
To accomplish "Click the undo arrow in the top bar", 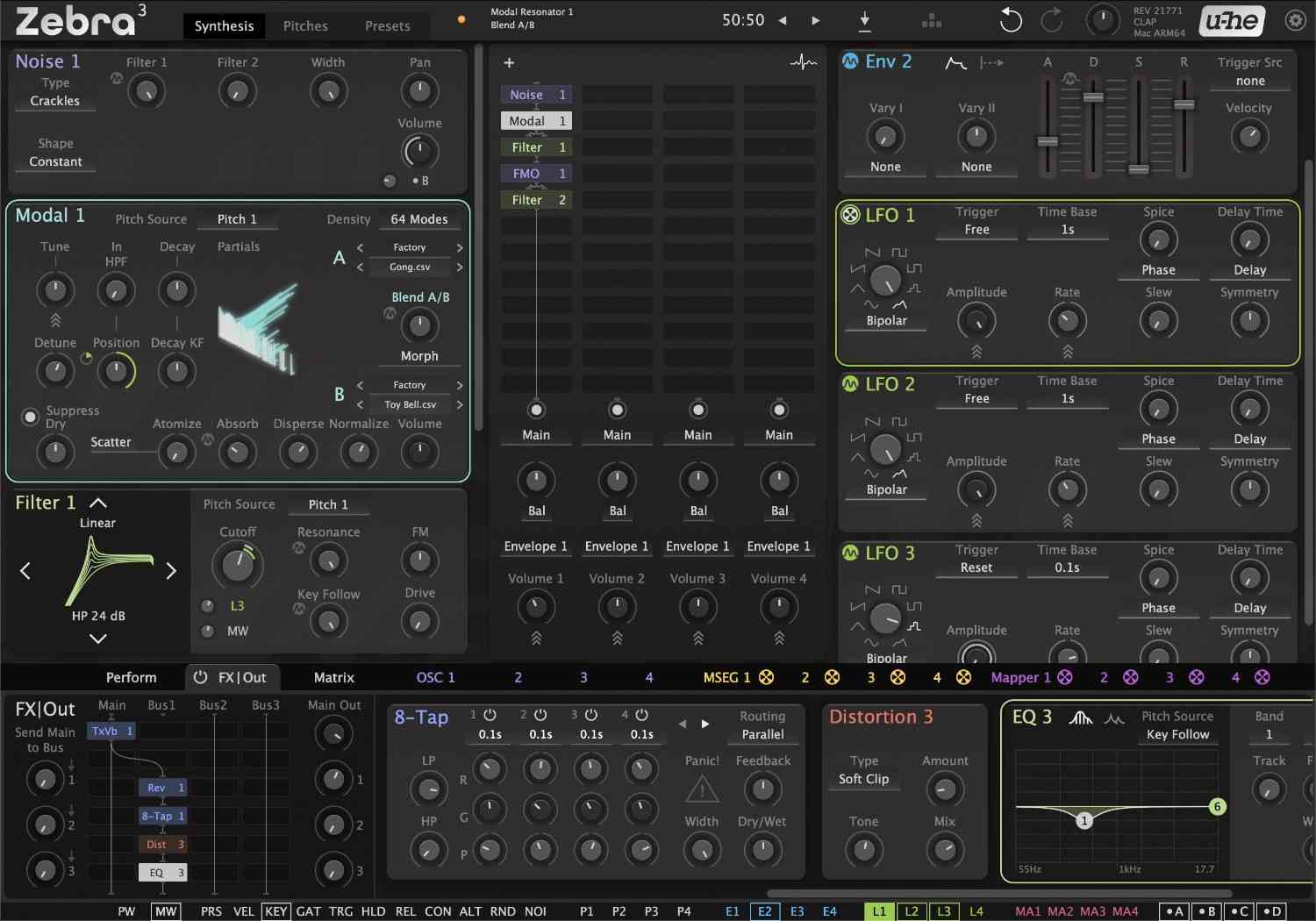I will (1010, 20).
